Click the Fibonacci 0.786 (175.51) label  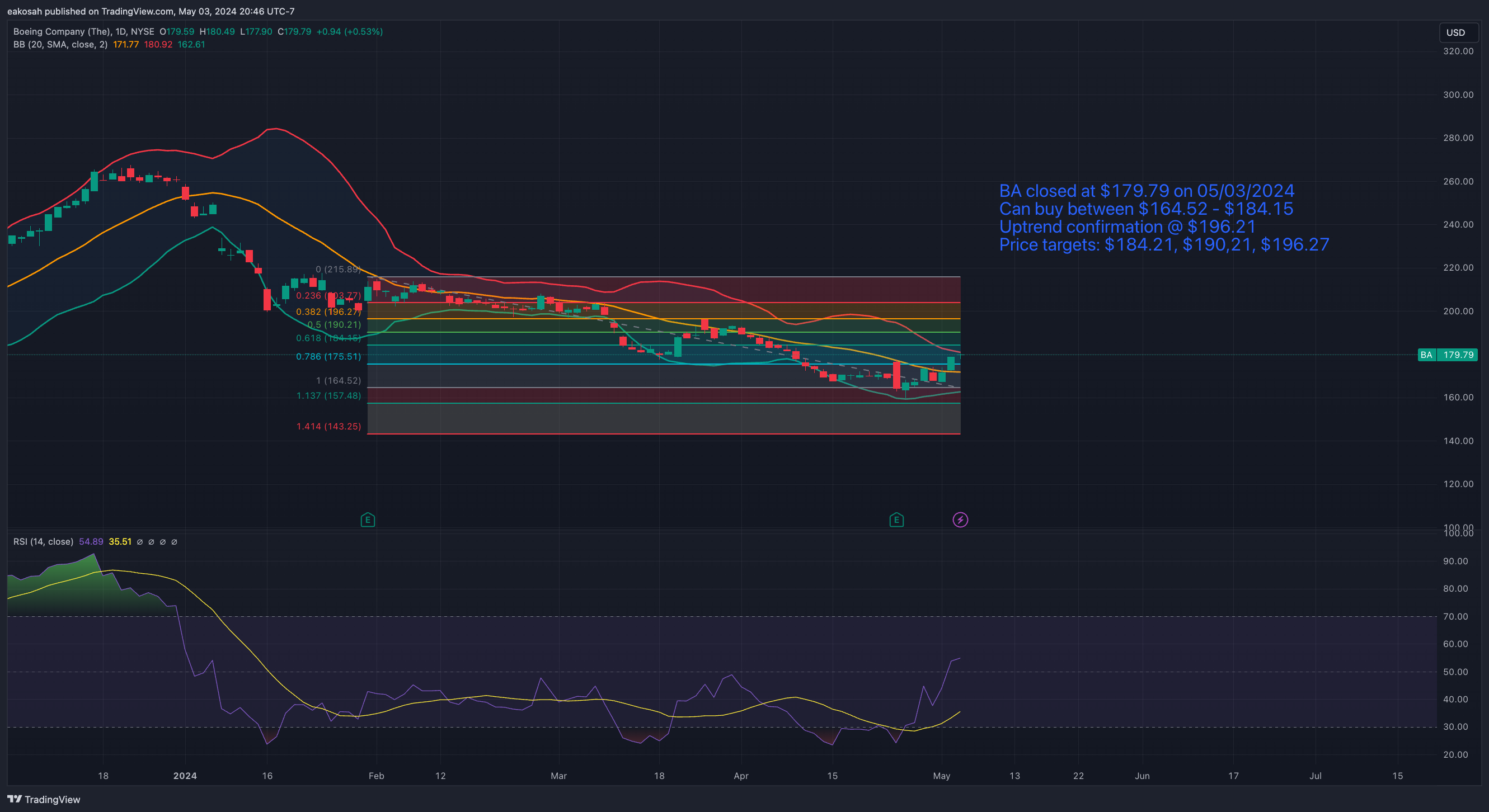click(x=328, y=356)
